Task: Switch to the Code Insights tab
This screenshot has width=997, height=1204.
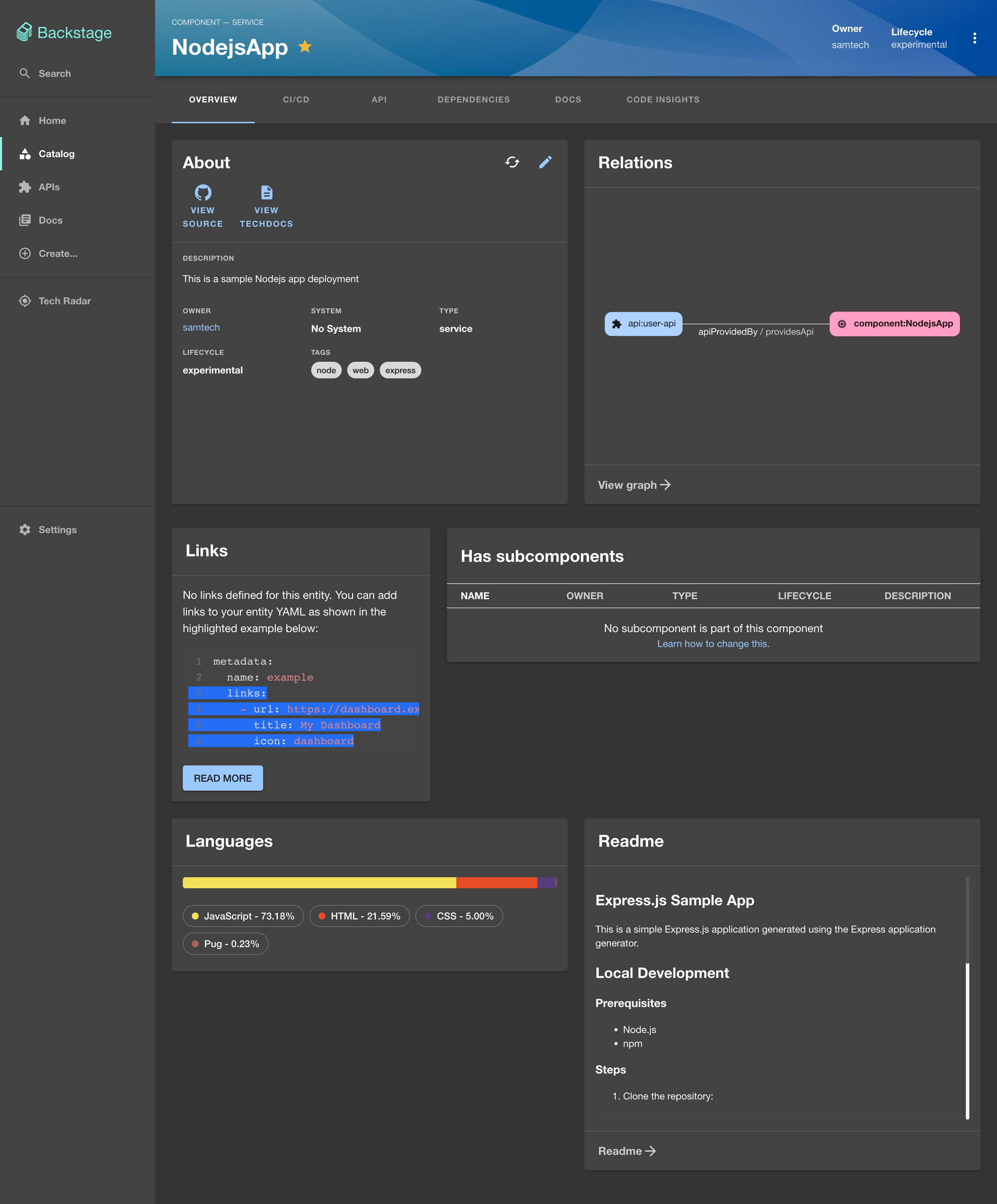Action: 663,100
